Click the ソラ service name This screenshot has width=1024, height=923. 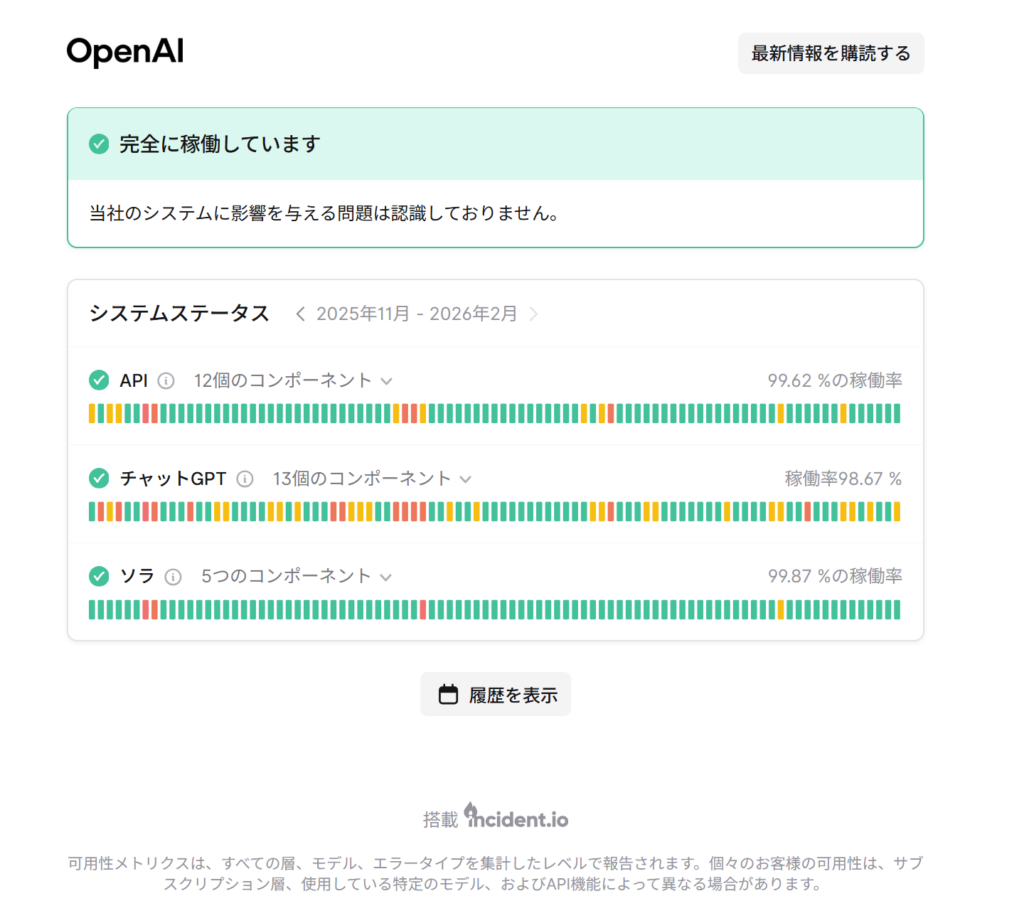137,577
